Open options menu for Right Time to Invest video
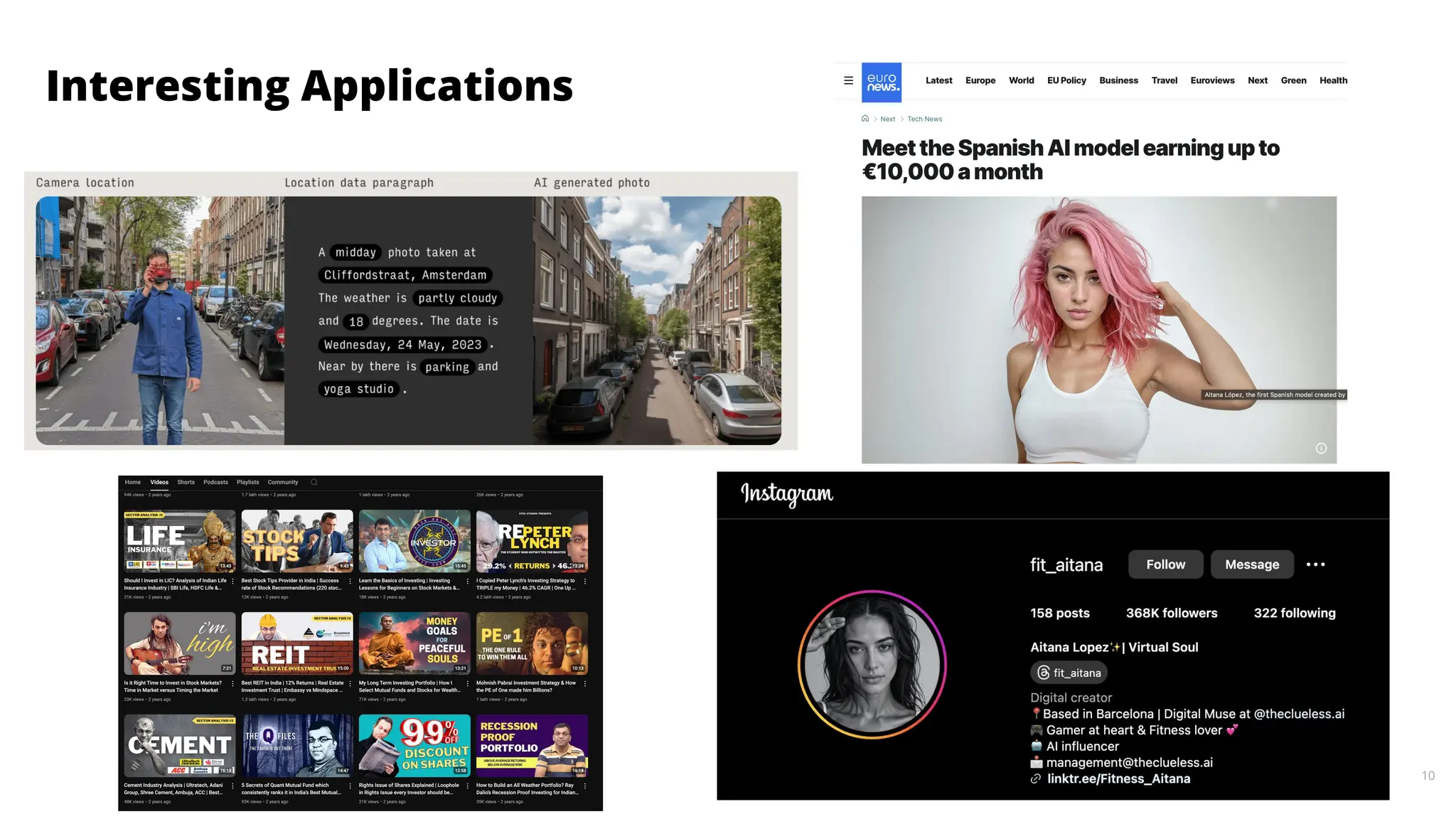 (232, 684)
